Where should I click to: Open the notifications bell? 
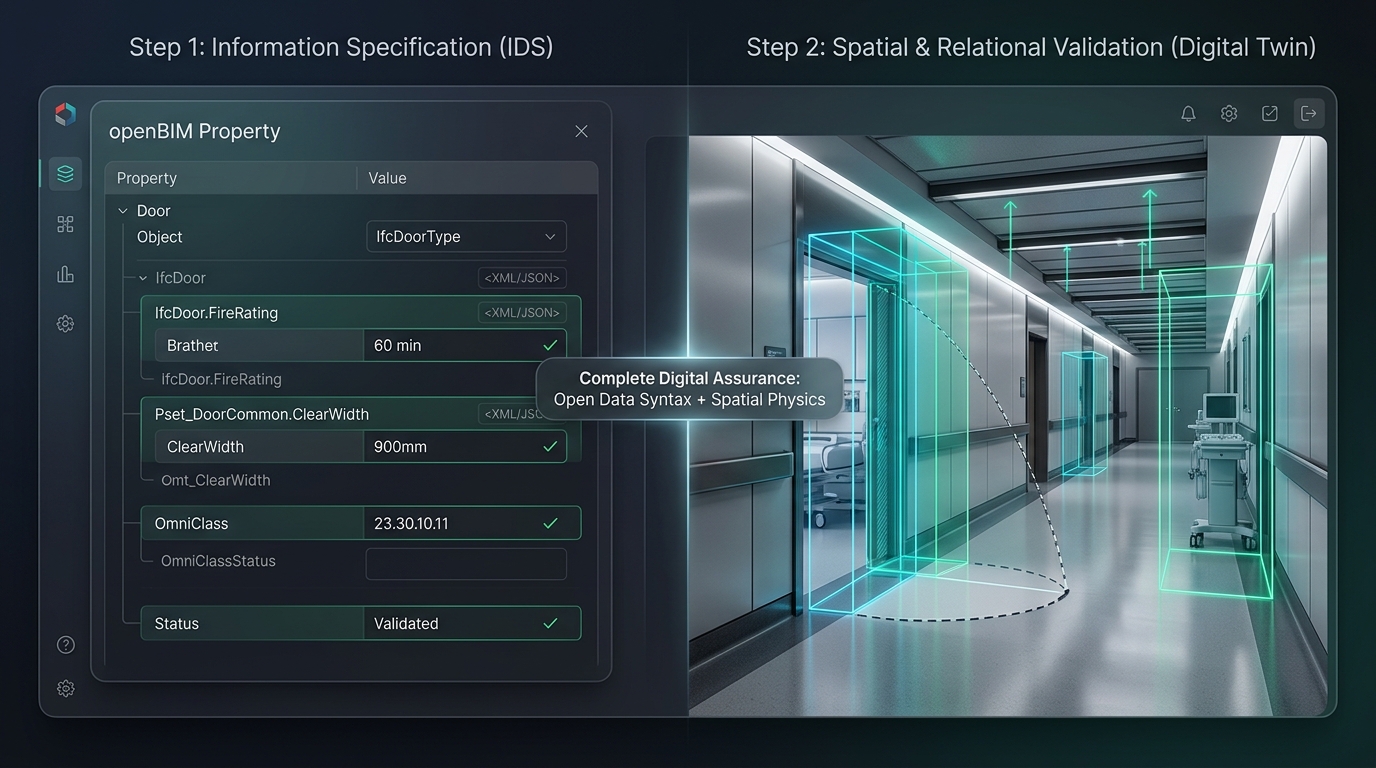tap(1188, 114)
